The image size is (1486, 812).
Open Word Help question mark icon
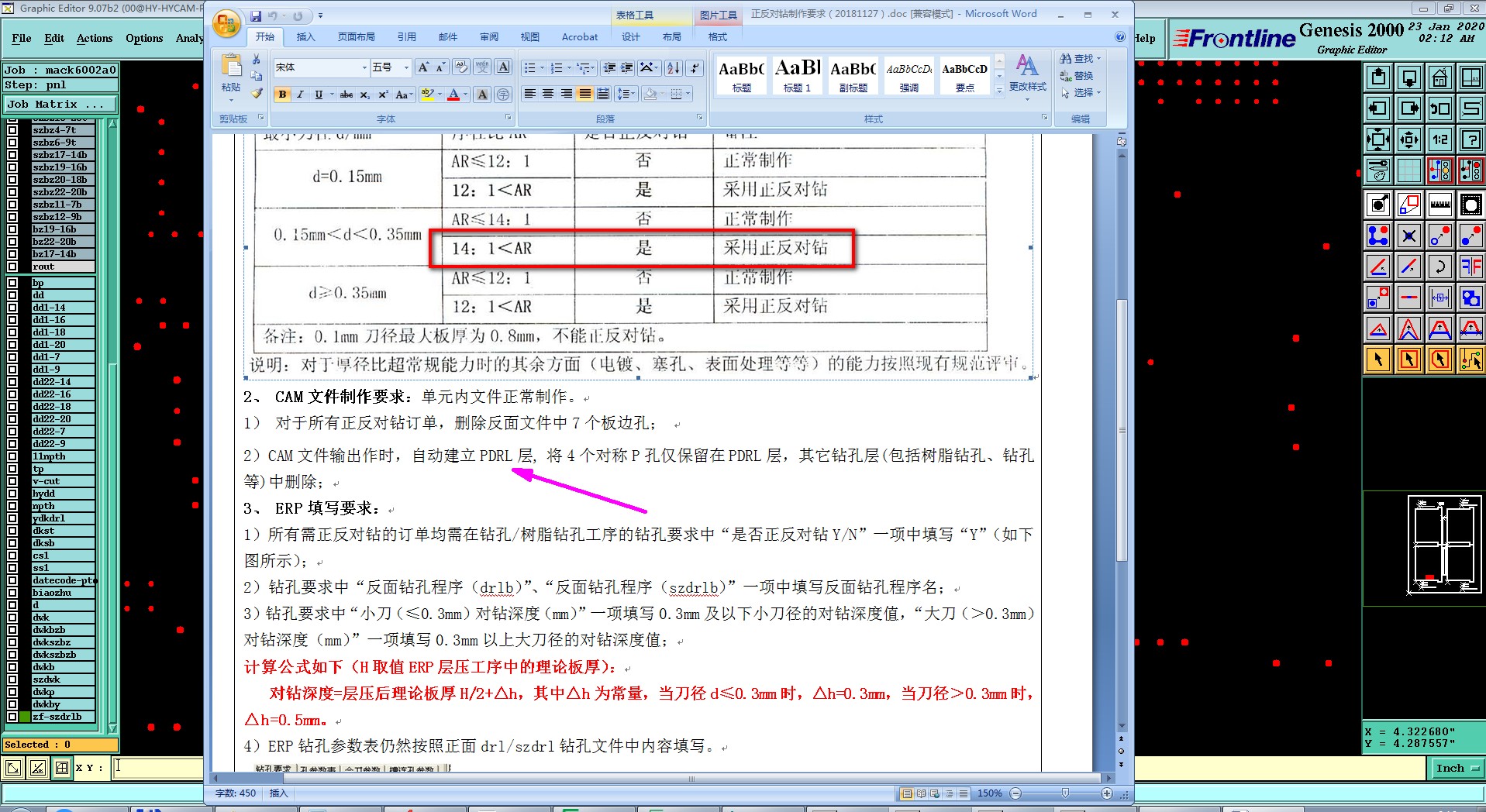coord(1120,36)
